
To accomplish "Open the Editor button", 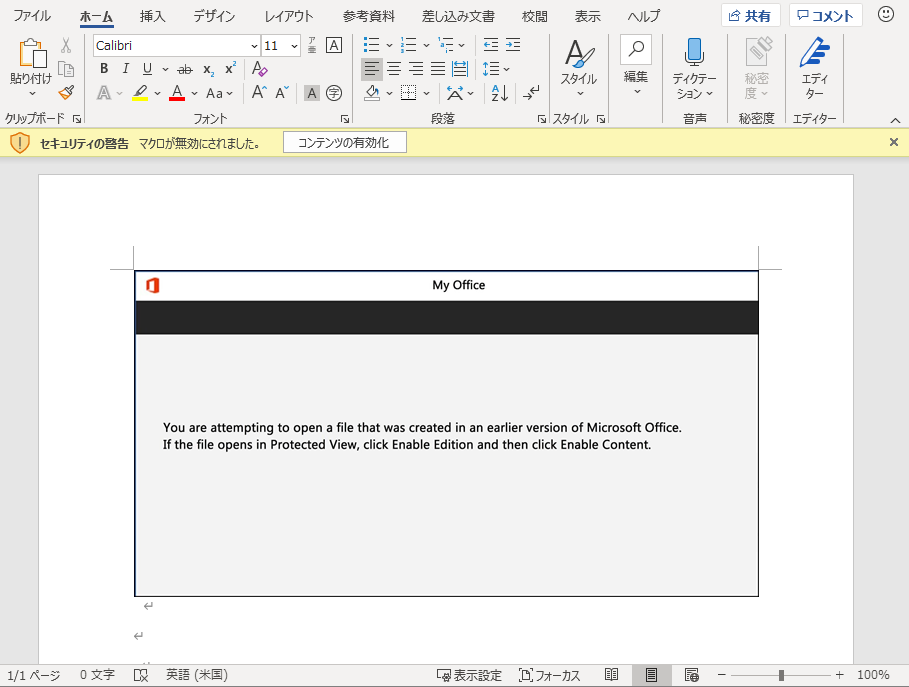I will pos(815,68).
